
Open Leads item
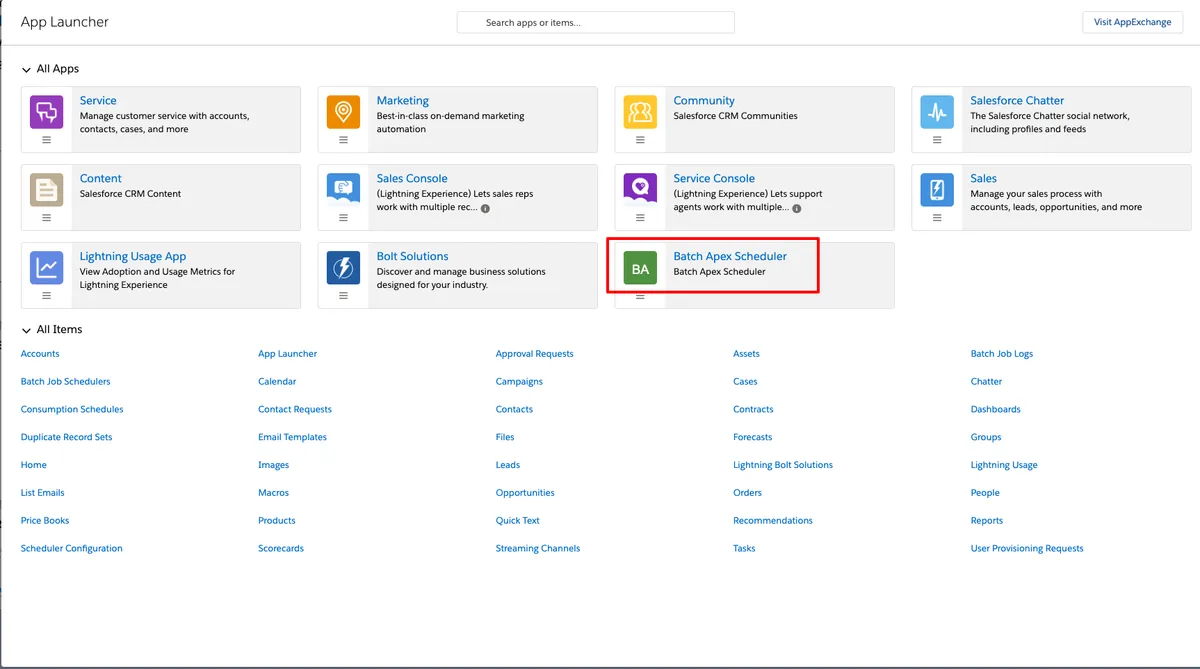tap(508, 465)
